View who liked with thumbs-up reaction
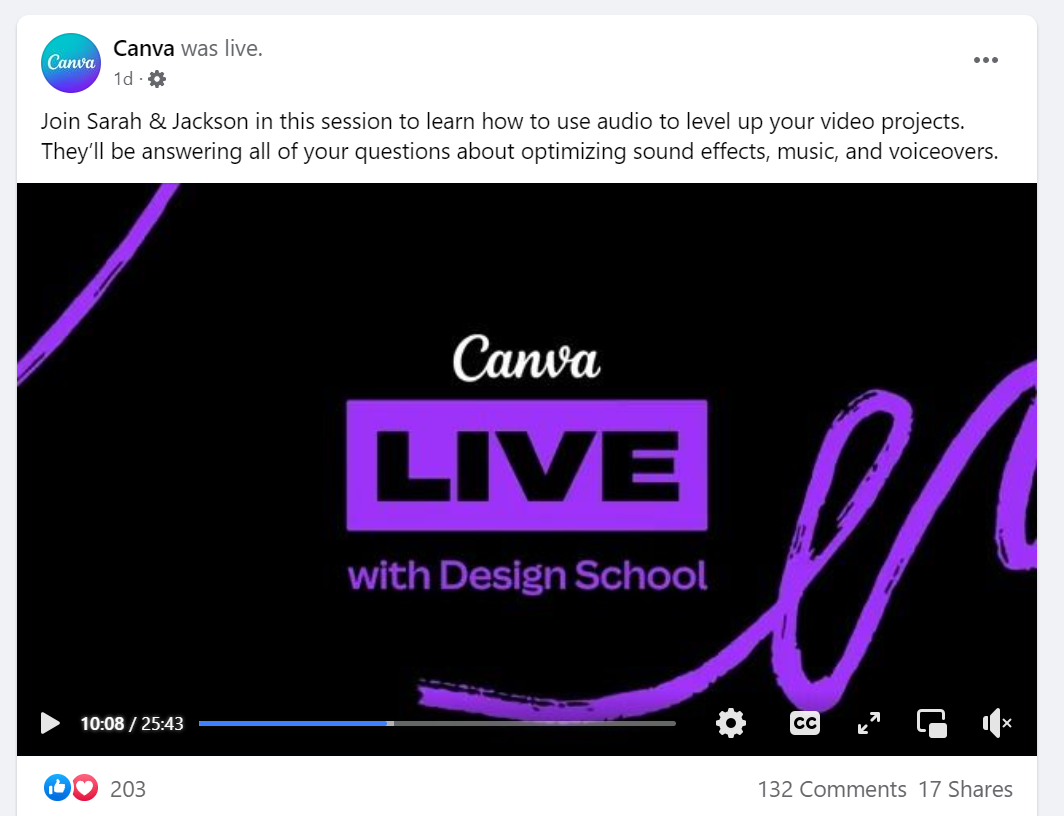 (x=57, y=788)
